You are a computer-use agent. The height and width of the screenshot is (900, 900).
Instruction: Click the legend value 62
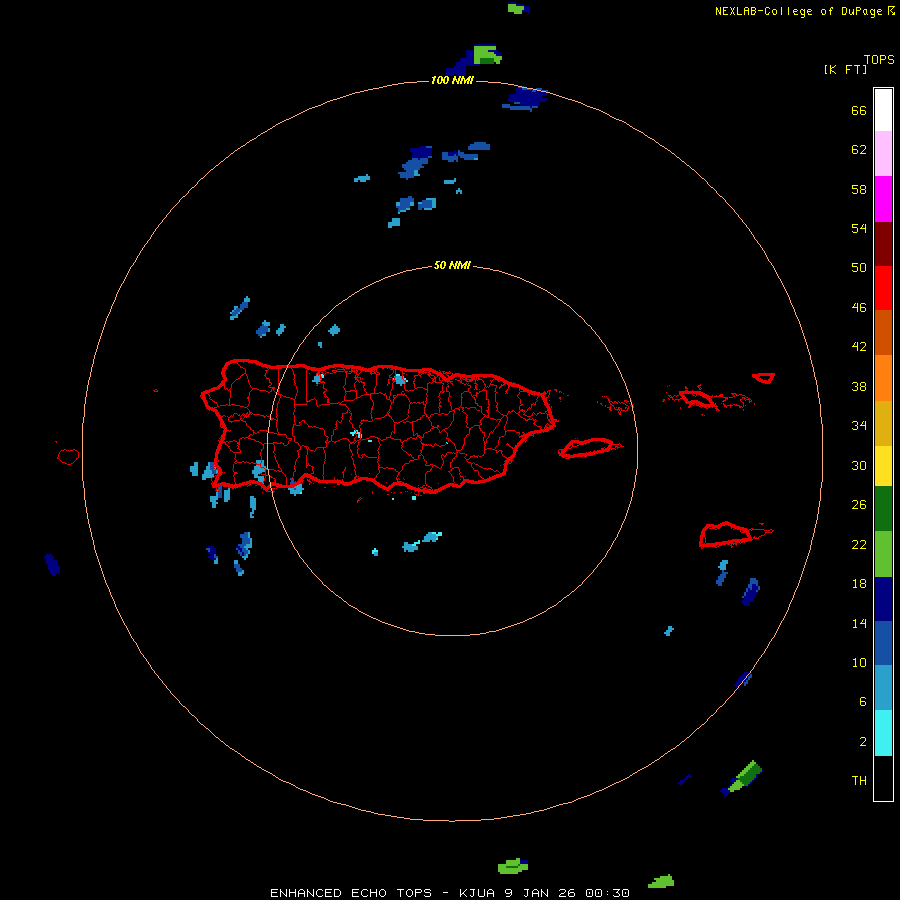click(x=859, y=150)
